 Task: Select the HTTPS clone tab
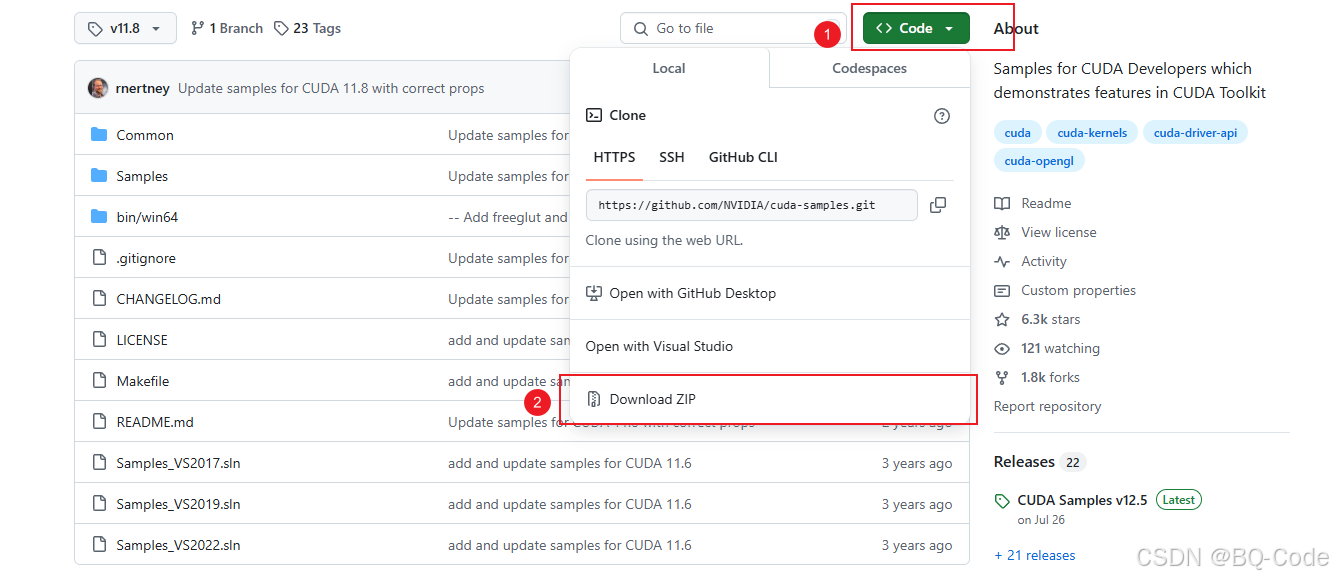coord(614,157)
